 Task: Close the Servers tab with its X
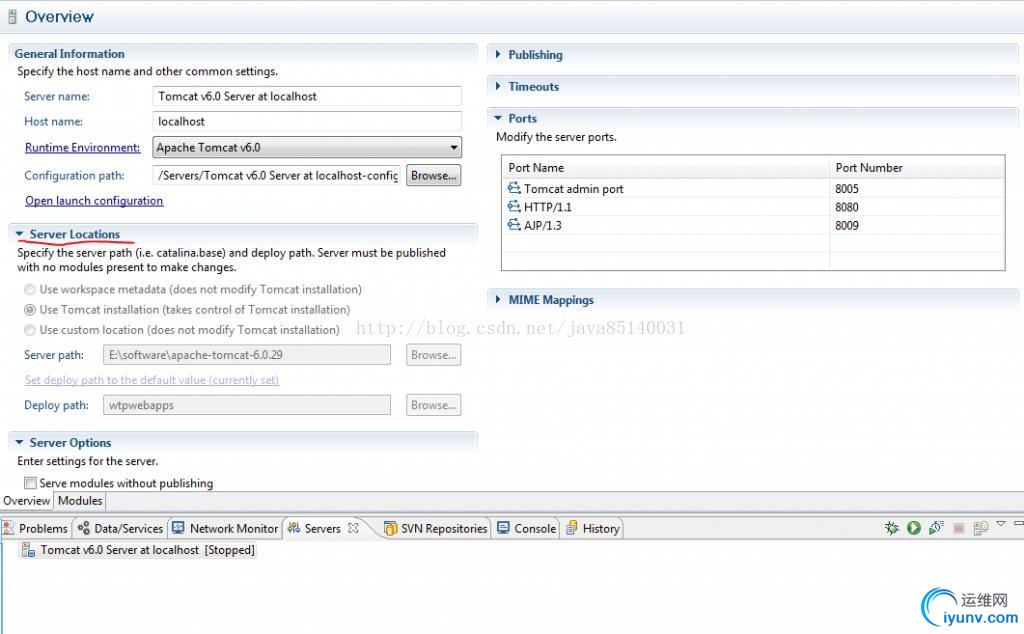(x=353, y=528)
